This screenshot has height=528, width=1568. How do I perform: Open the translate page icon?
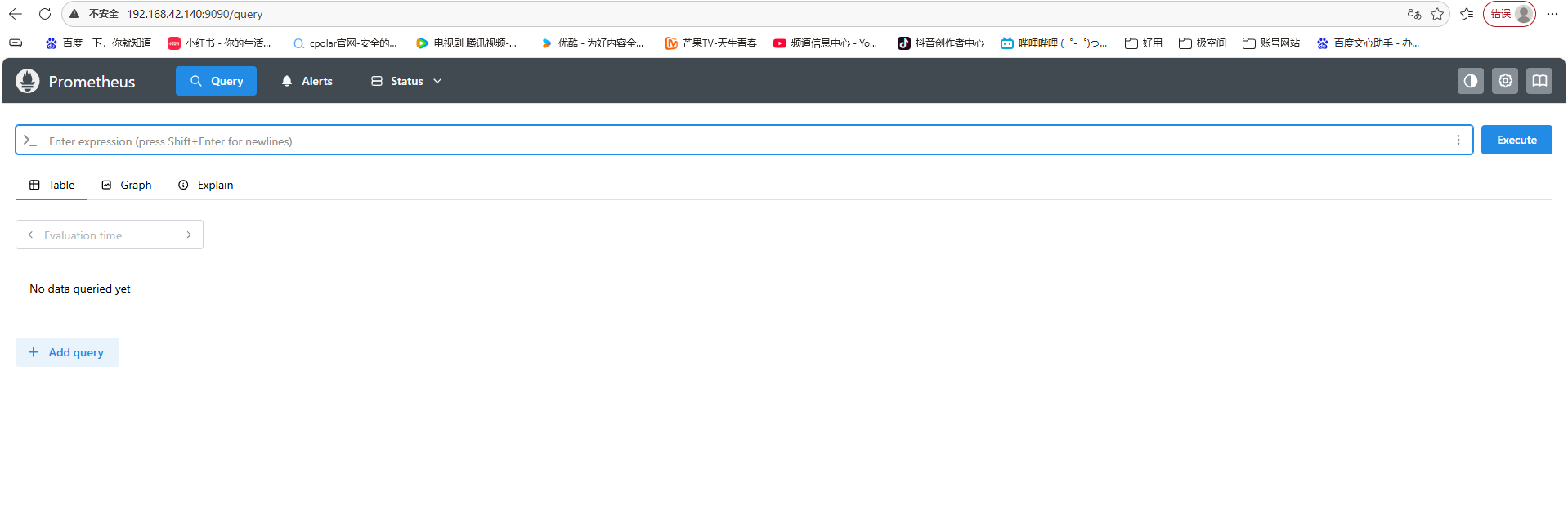pos(1413,14)
